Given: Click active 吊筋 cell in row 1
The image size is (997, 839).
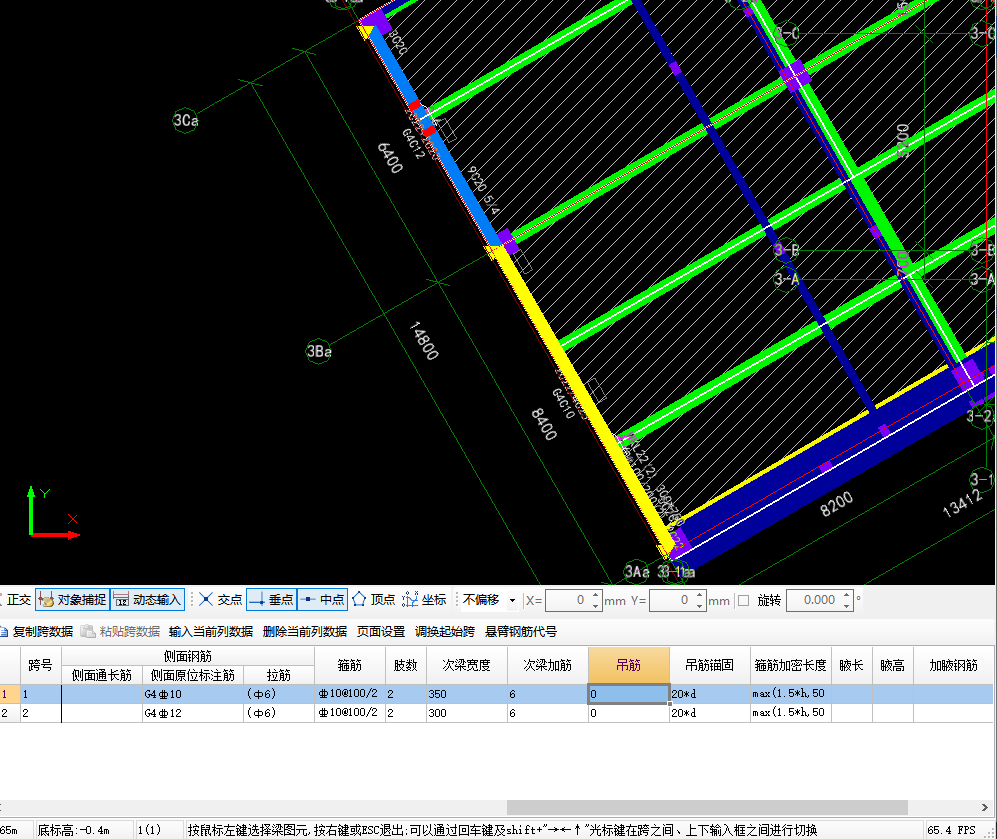Looking at the screenshot, I should pos(629,694).
